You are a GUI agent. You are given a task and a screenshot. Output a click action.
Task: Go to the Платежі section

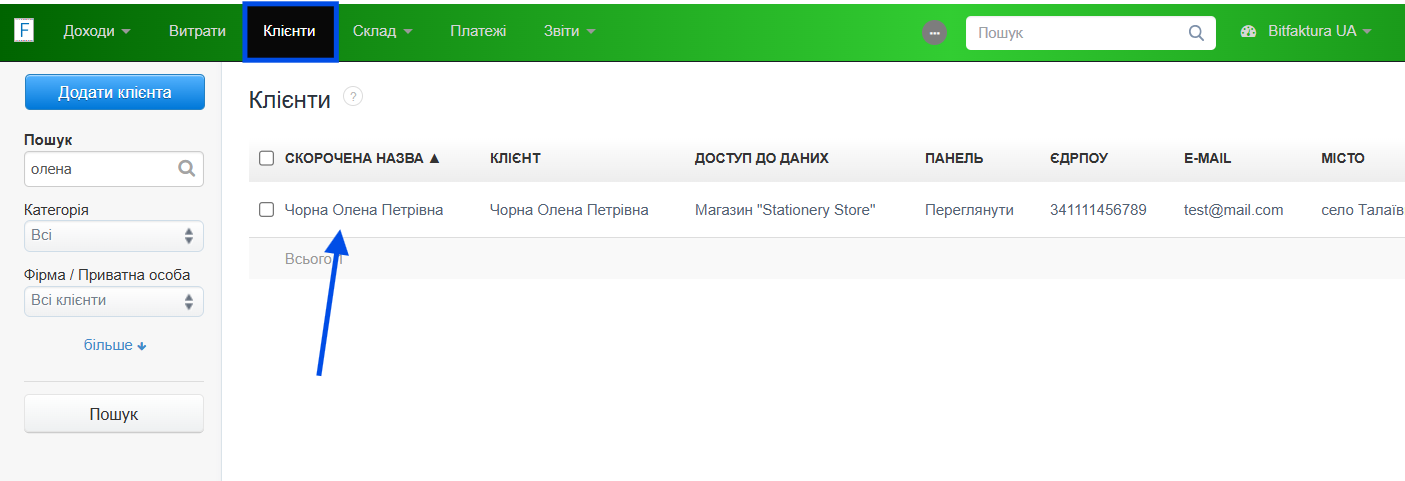[478, 31]
